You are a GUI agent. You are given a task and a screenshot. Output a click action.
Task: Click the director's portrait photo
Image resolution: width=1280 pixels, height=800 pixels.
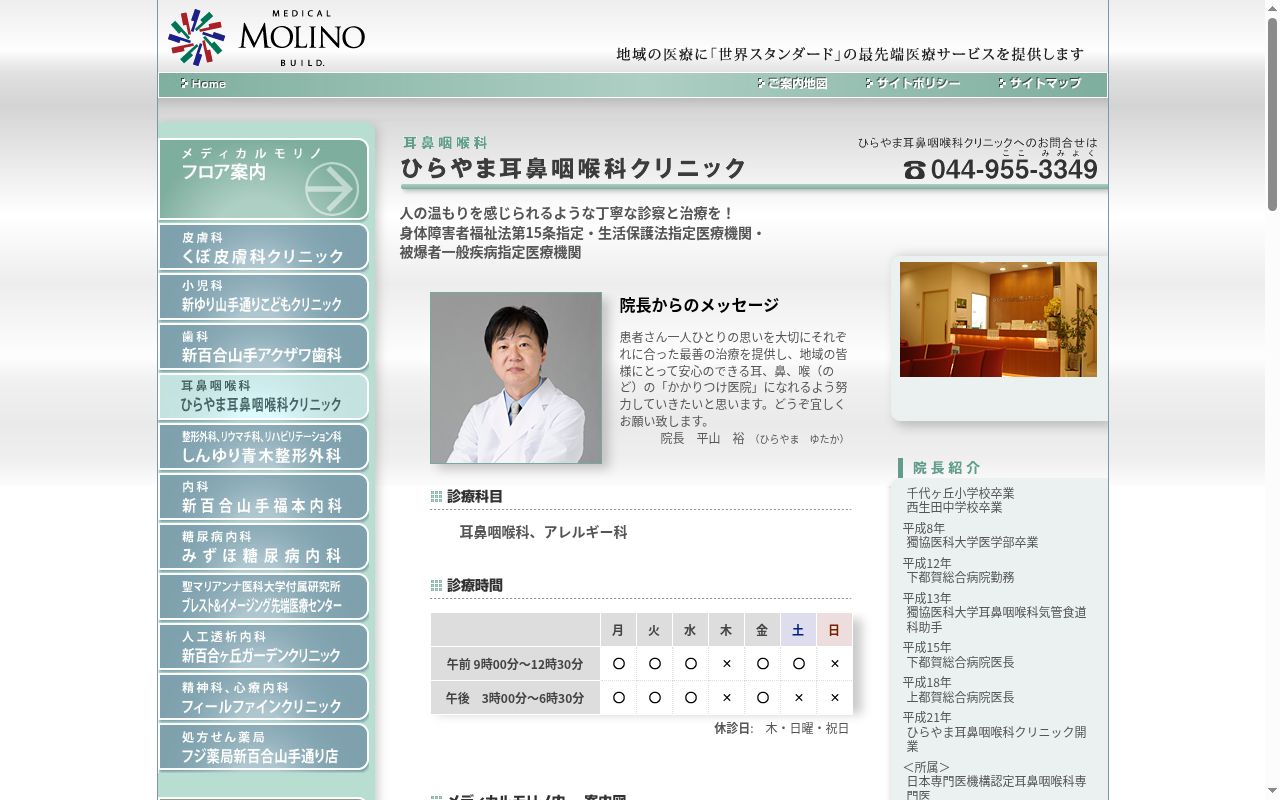516,378
